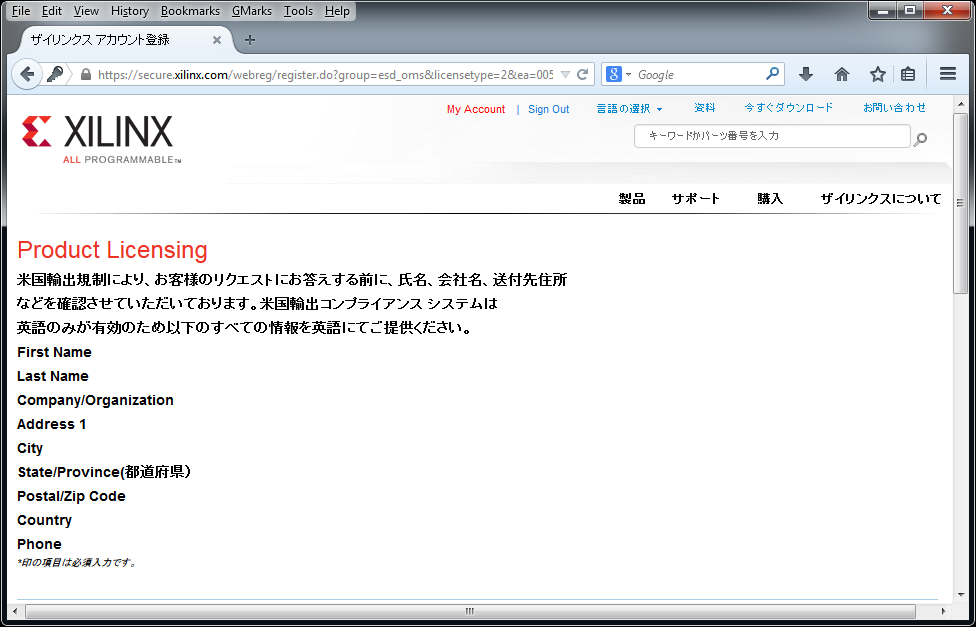The height and width of the screenshot is (627, 976).
Task: Click the horizontal scrollbar thumb
Action: pyautogui.click(x=470, y=611)
